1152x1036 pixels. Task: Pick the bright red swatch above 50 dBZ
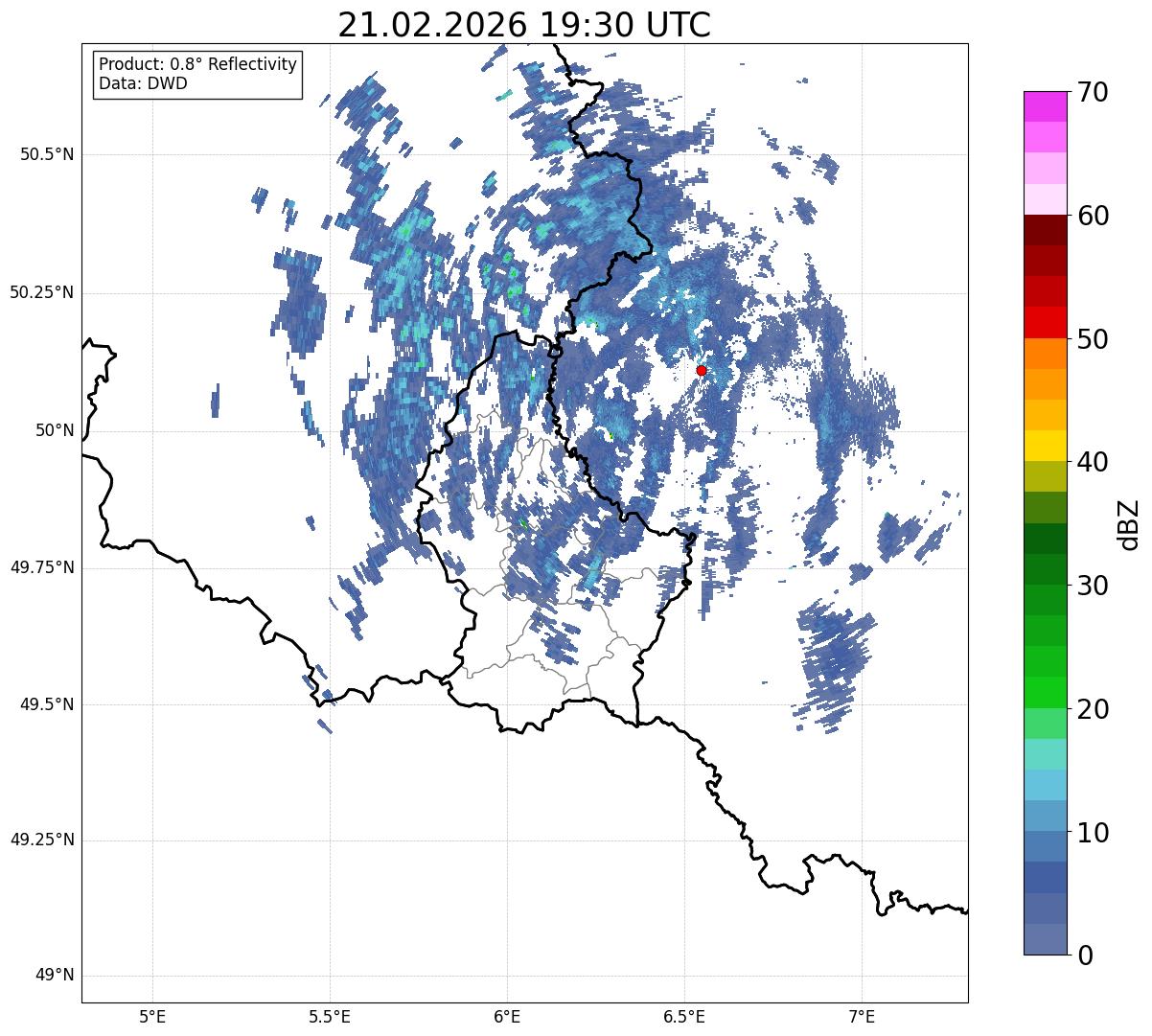click(1045, 323)
